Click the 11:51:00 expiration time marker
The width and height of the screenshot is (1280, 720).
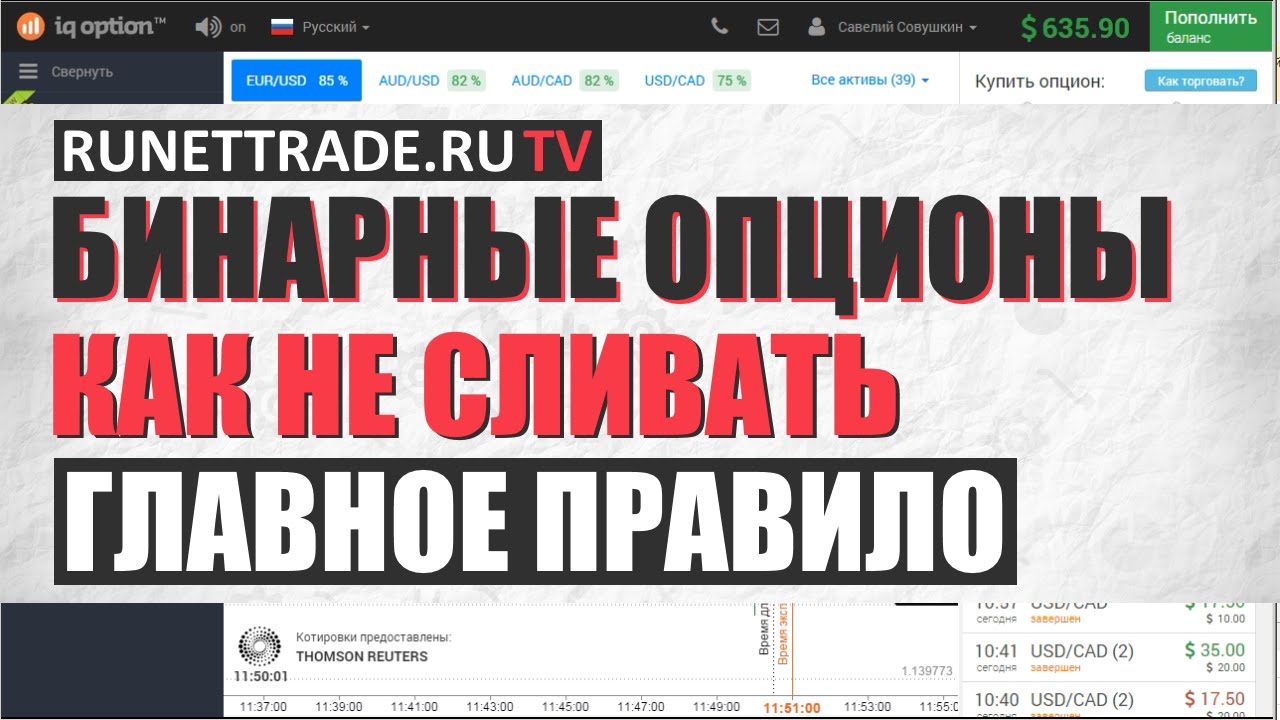click(x=792, y=708)
